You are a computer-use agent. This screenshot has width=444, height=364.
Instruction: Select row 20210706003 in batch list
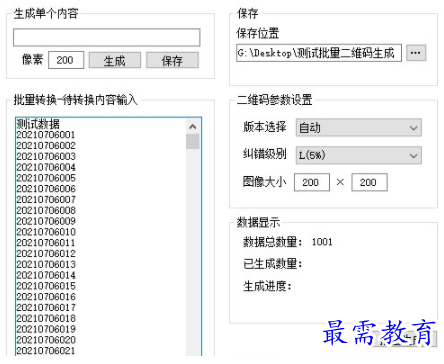click(46, 156)
